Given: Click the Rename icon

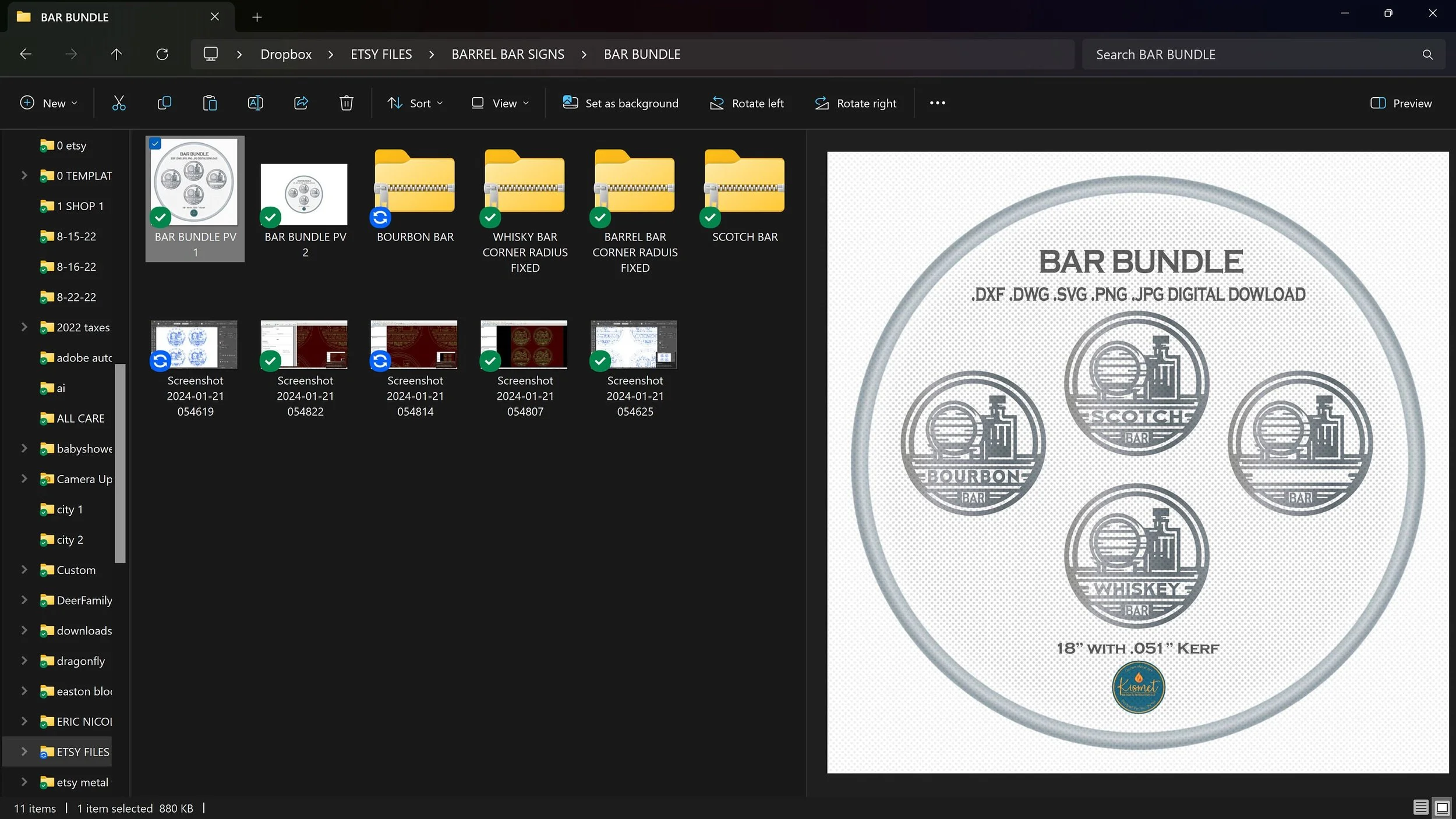Looking at the screenshot, I should point(255,103).
